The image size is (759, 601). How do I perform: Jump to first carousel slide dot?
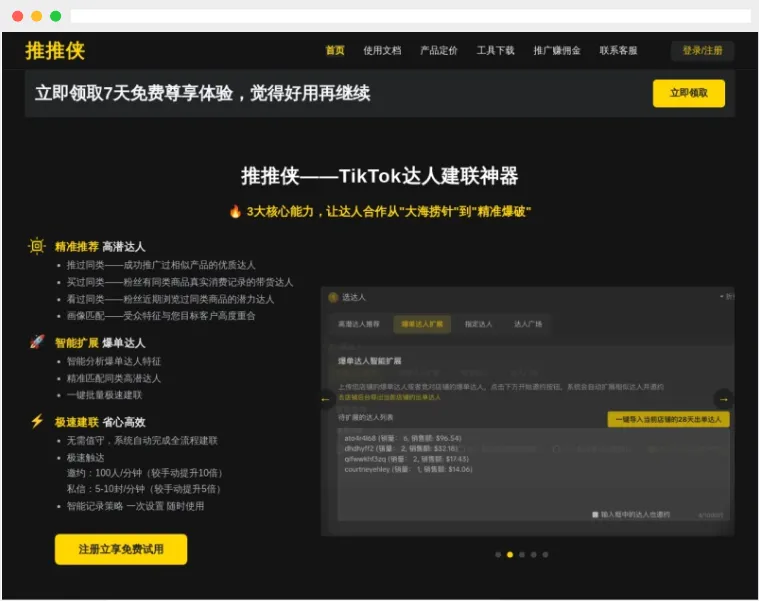tap(498, 555)
